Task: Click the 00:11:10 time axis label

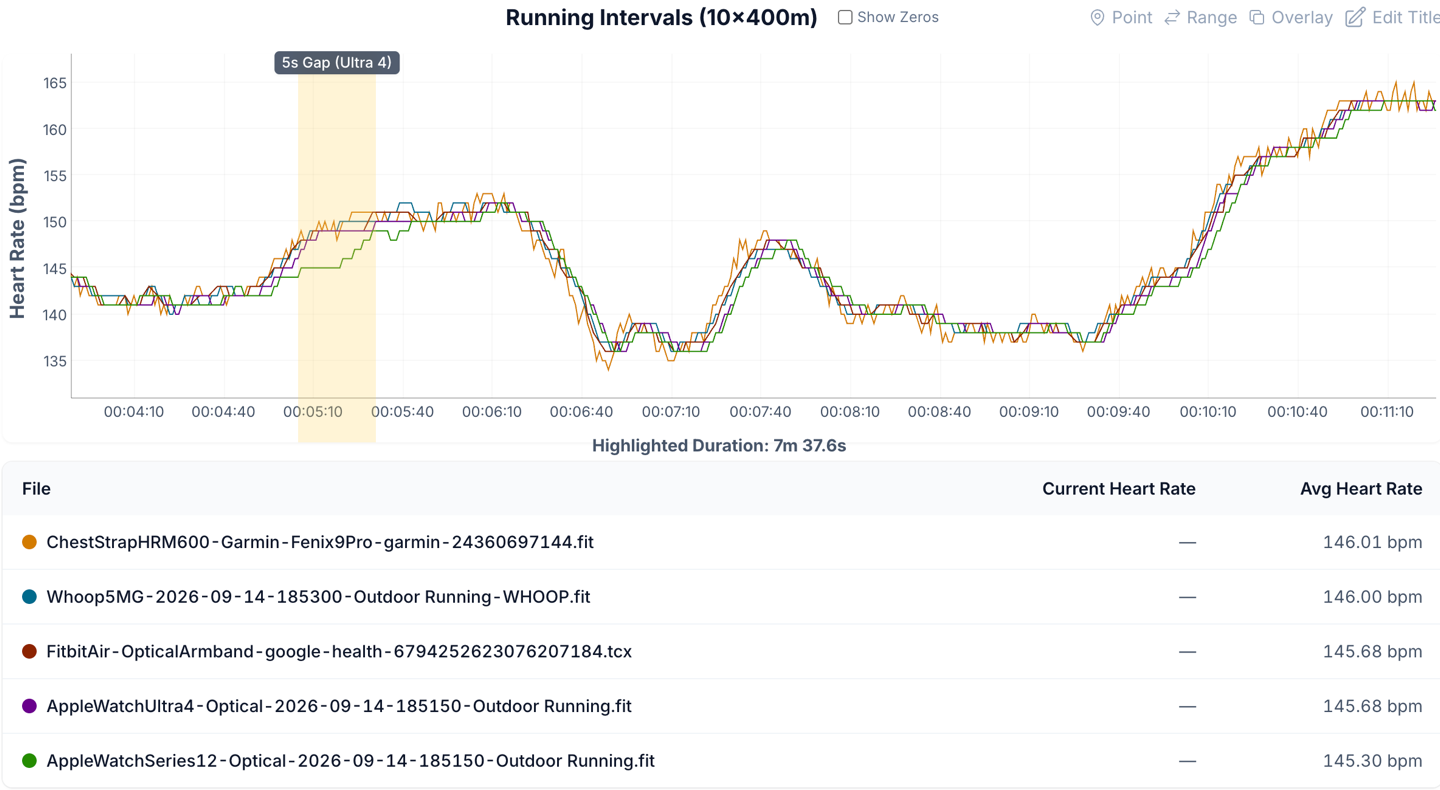Action: point(1387,412)
